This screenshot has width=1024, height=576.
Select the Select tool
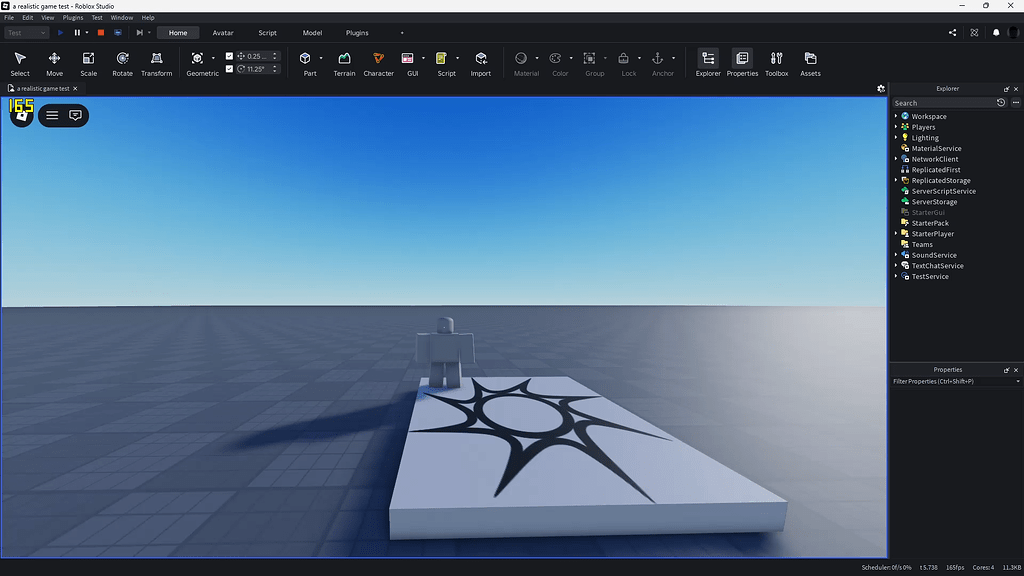point(20,64)
